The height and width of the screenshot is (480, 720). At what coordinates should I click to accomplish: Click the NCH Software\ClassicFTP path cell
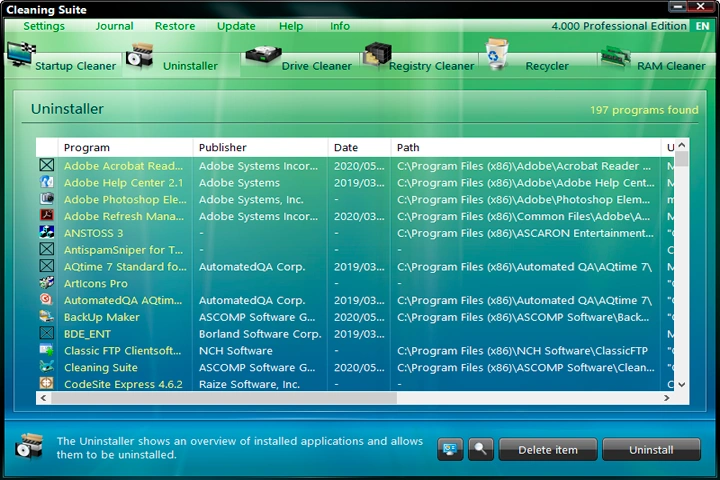[522, 350]
